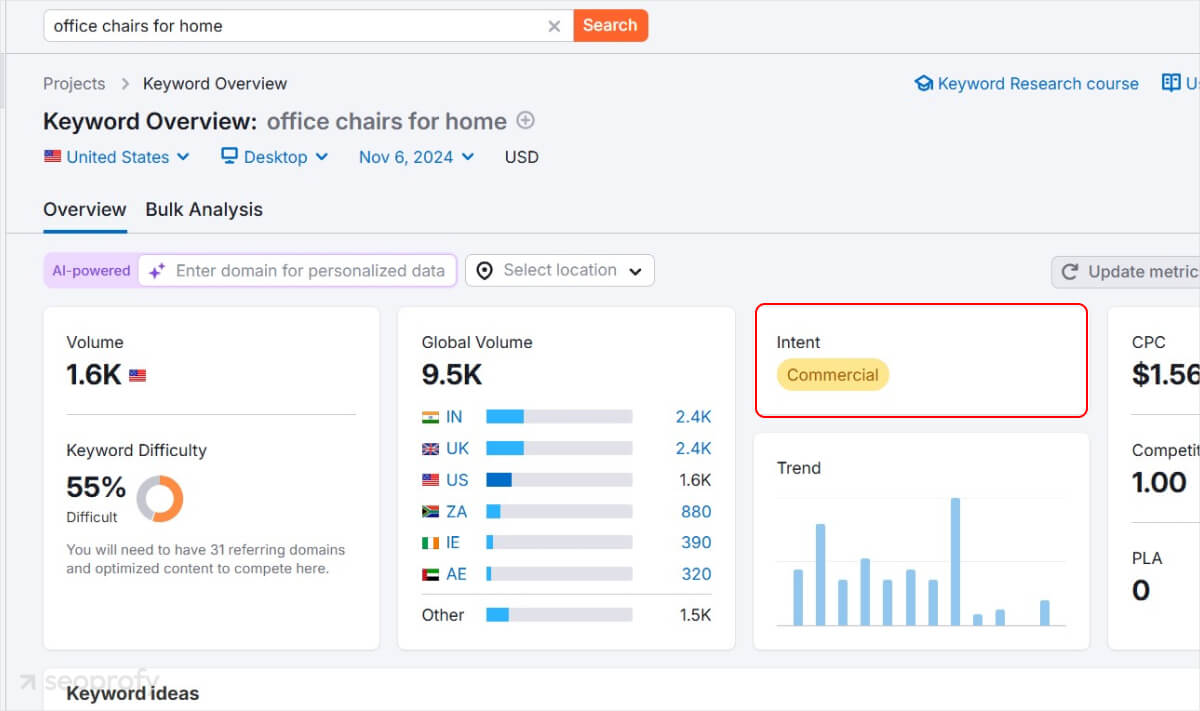1200x711 pixels.
Task: Add keyword using plus circle icon
Action: coord(526,121)
